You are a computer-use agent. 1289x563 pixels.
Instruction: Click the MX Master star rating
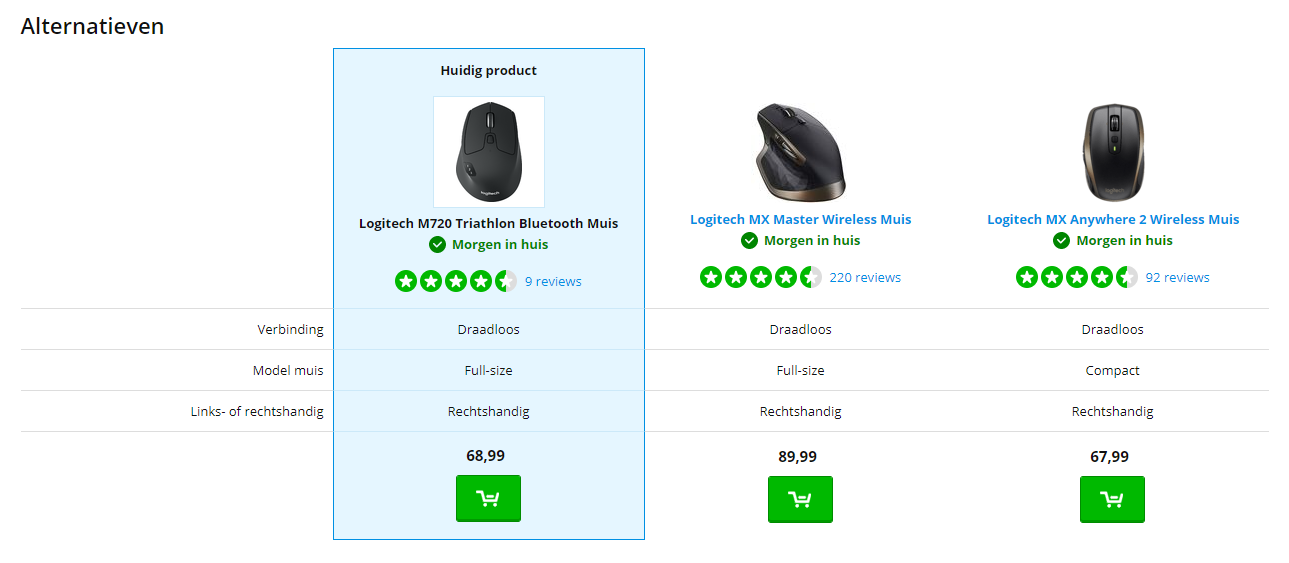pos(760,277)
